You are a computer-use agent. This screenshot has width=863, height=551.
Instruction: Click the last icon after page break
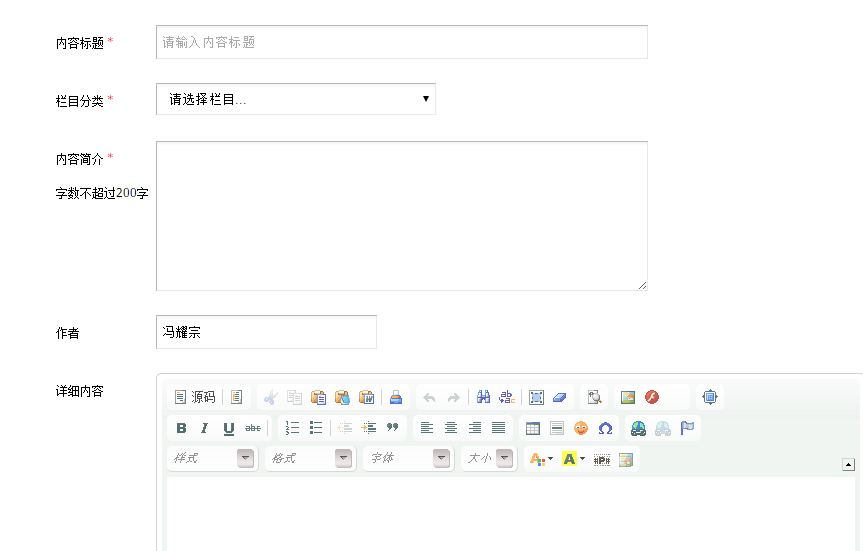(x=626, y=460)
